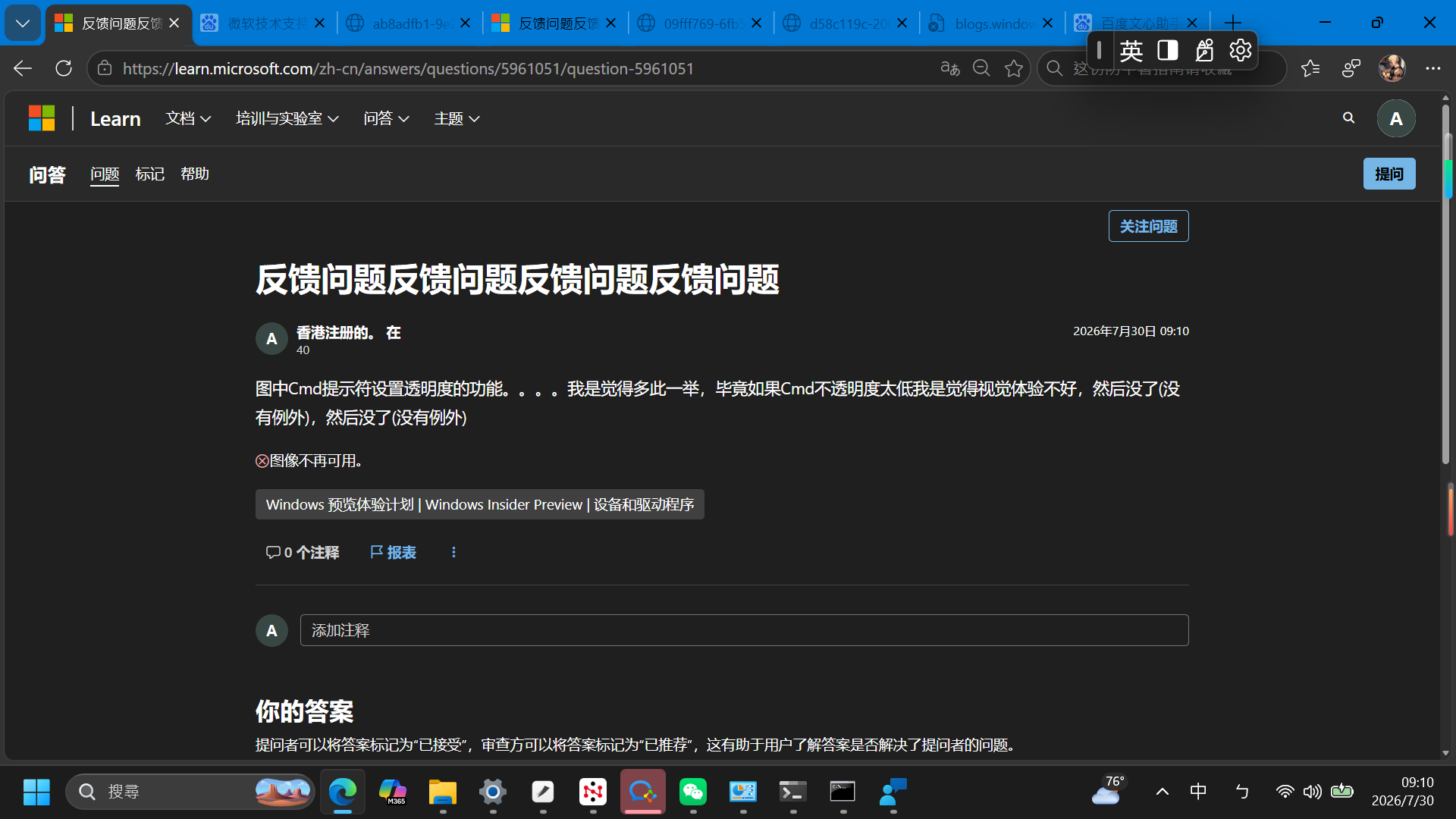Click the 中 input language indicator
This screenshot has width=1456, height=819.
(1198, 792)
